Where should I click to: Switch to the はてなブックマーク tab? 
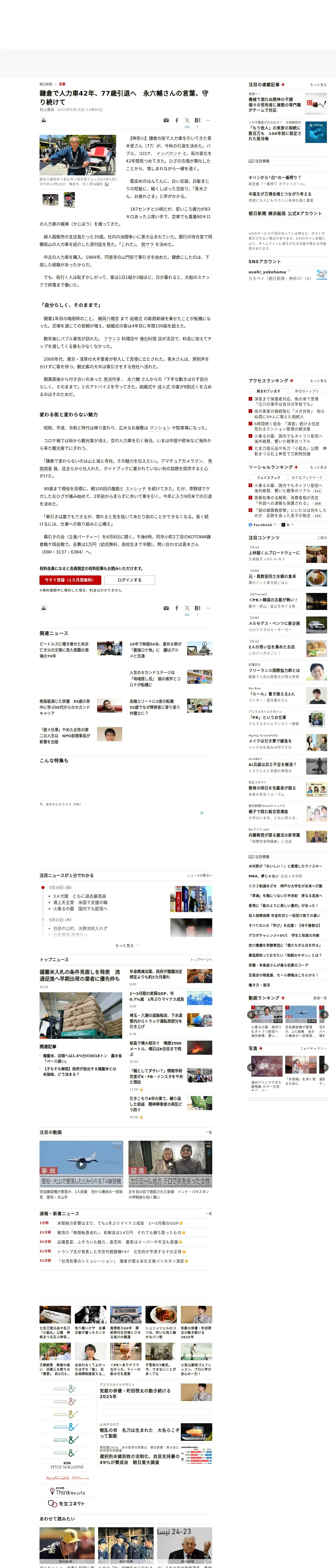(307, 477)
